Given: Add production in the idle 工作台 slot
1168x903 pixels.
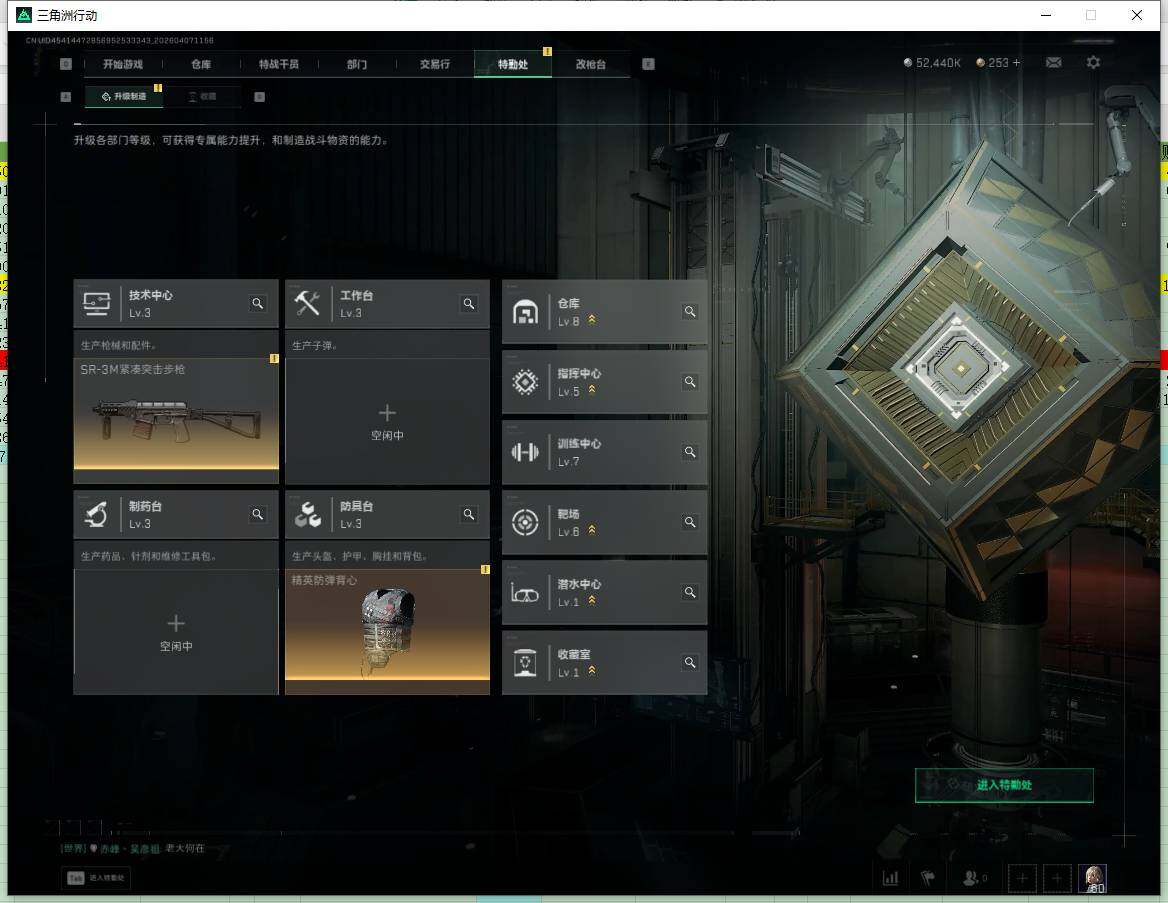Looking at the screenshot, I should 387,422.
